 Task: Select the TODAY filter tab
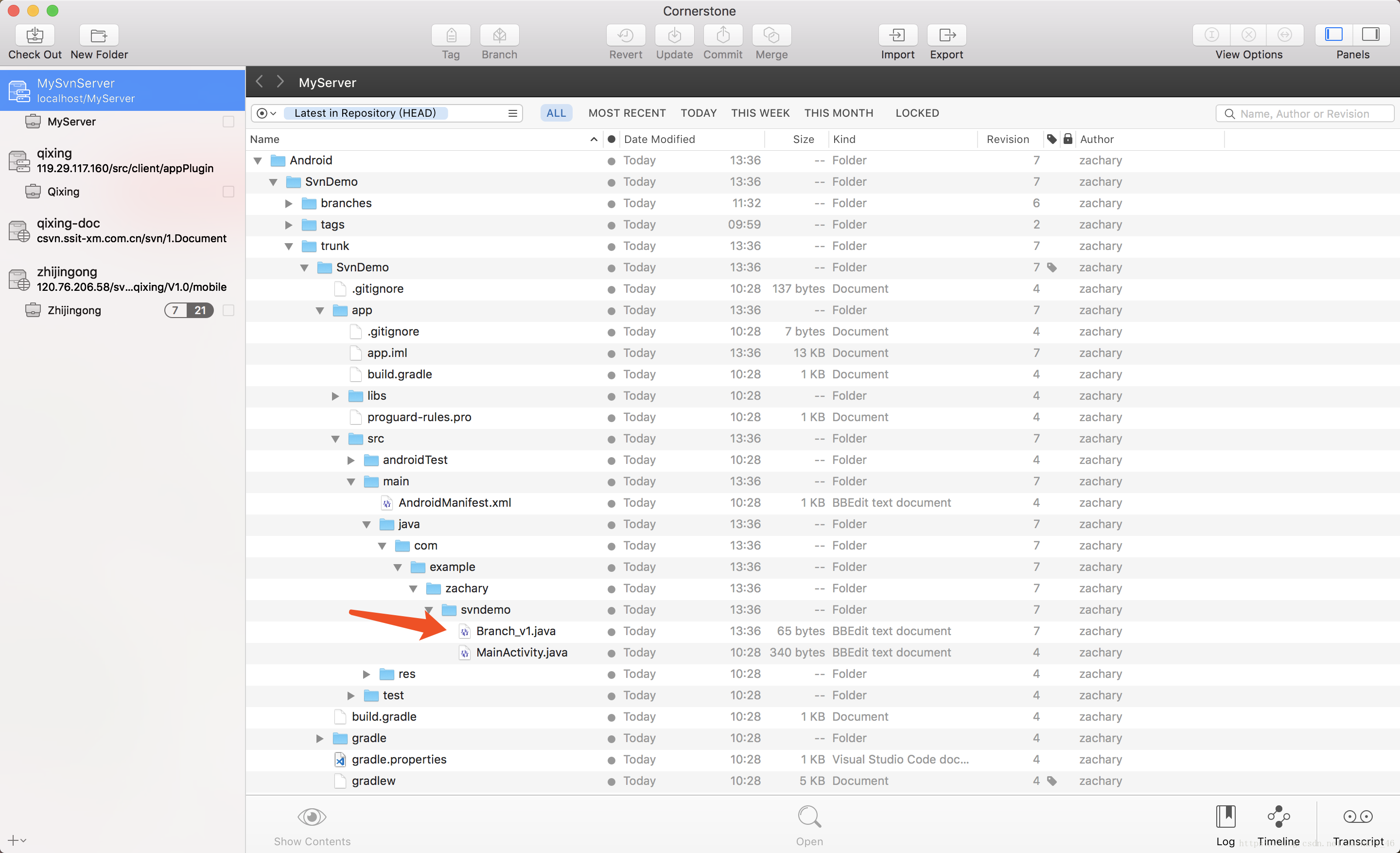coord(698,113)
